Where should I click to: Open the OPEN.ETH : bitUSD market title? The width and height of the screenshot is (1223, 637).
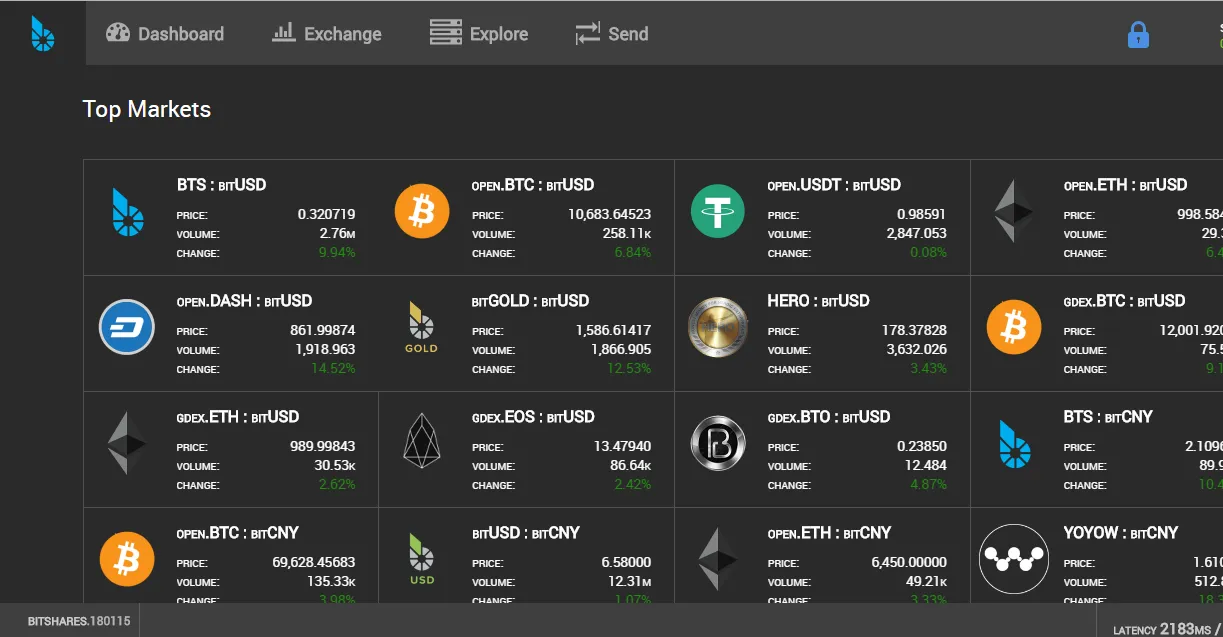click(1125, 185)
